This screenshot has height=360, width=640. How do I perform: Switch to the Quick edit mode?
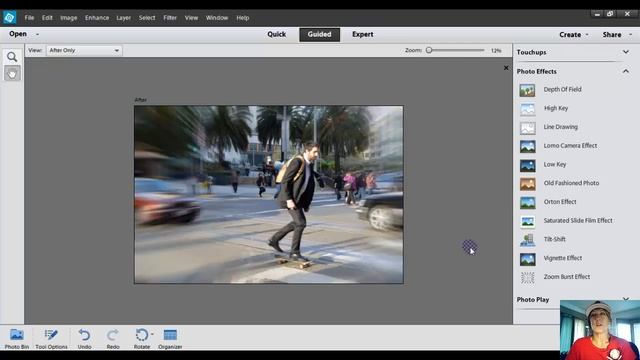[277, 34]
